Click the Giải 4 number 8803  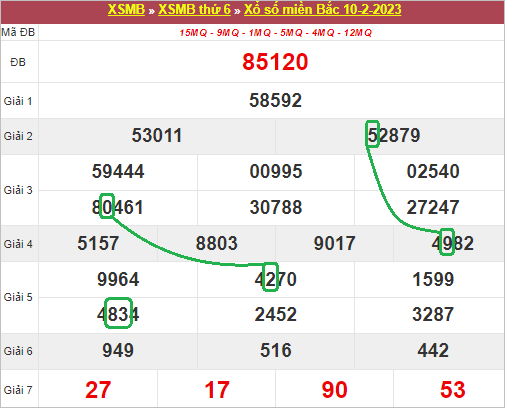(x=216, y=243)
